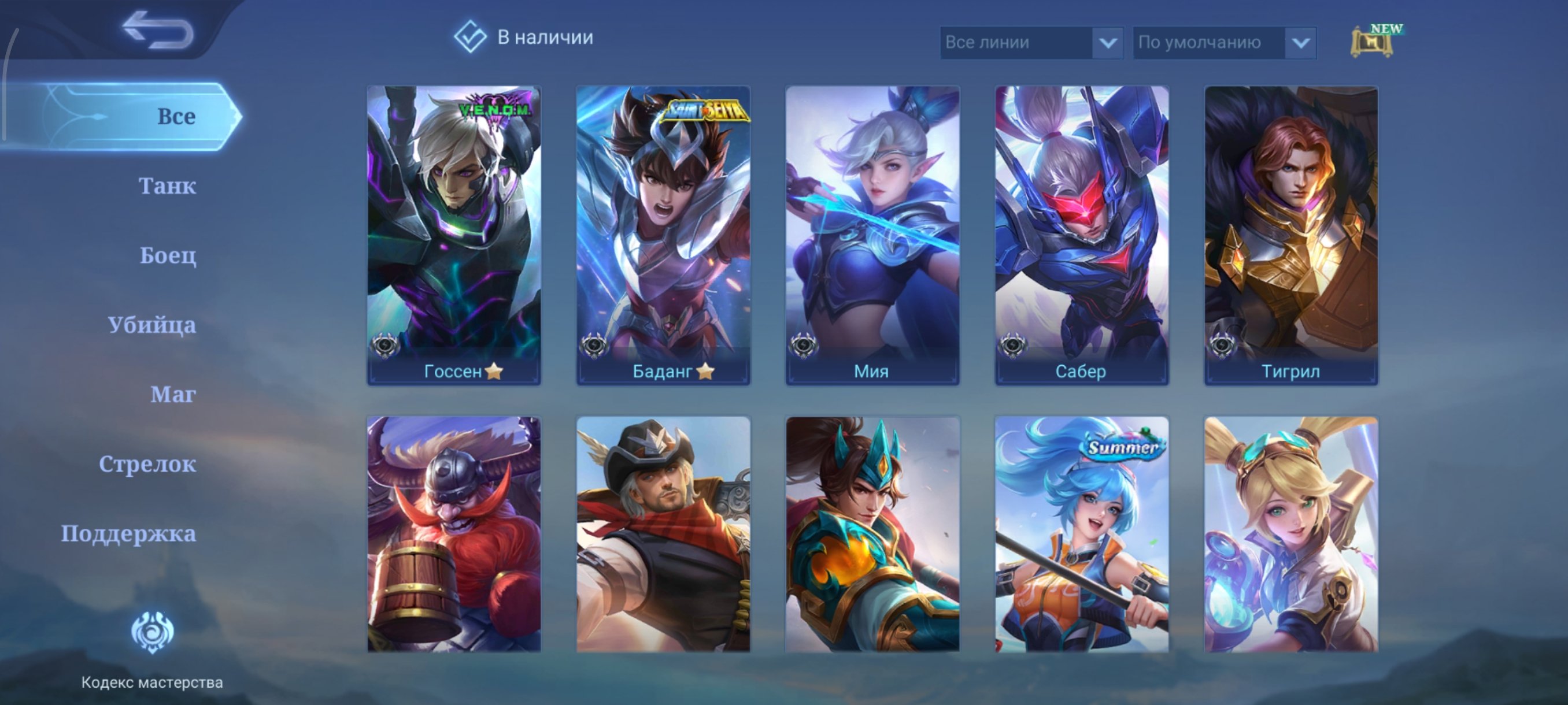Open the Все линии lane filter box
Image resolution: width=1568 pixels, height=705 pixels.
point(1031,43)
